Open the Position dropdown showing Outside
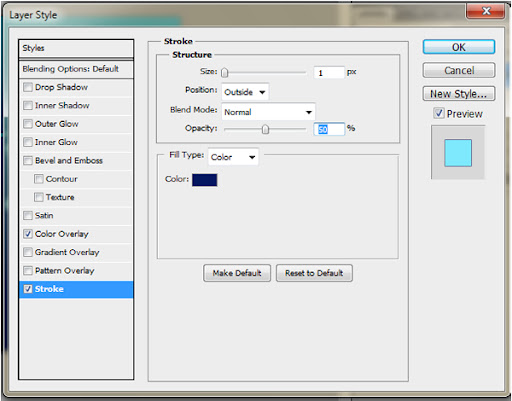 (x=245, y=92)
